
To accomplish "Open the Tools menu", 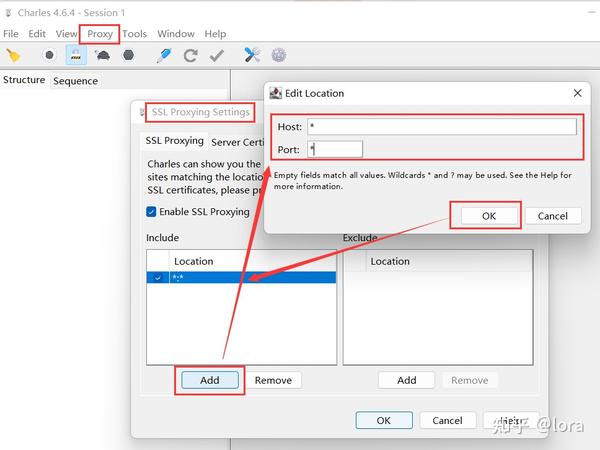I will (135, 34).
